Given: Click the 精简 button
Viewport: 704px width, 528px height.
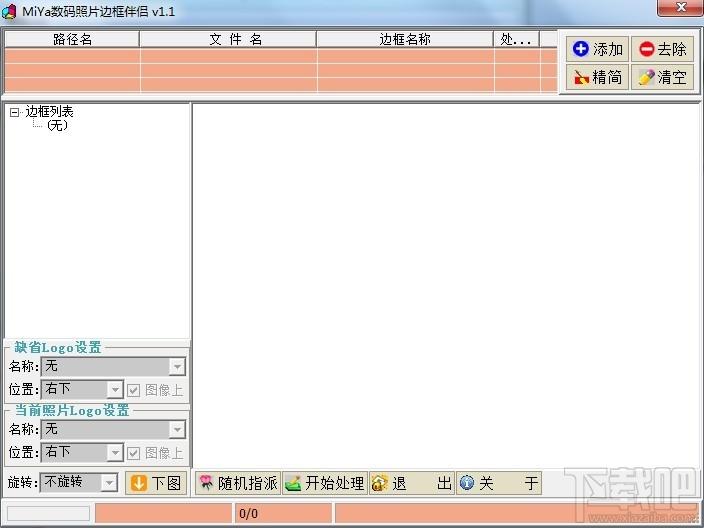Looking at the screenshot, I should tap(597, 77).
